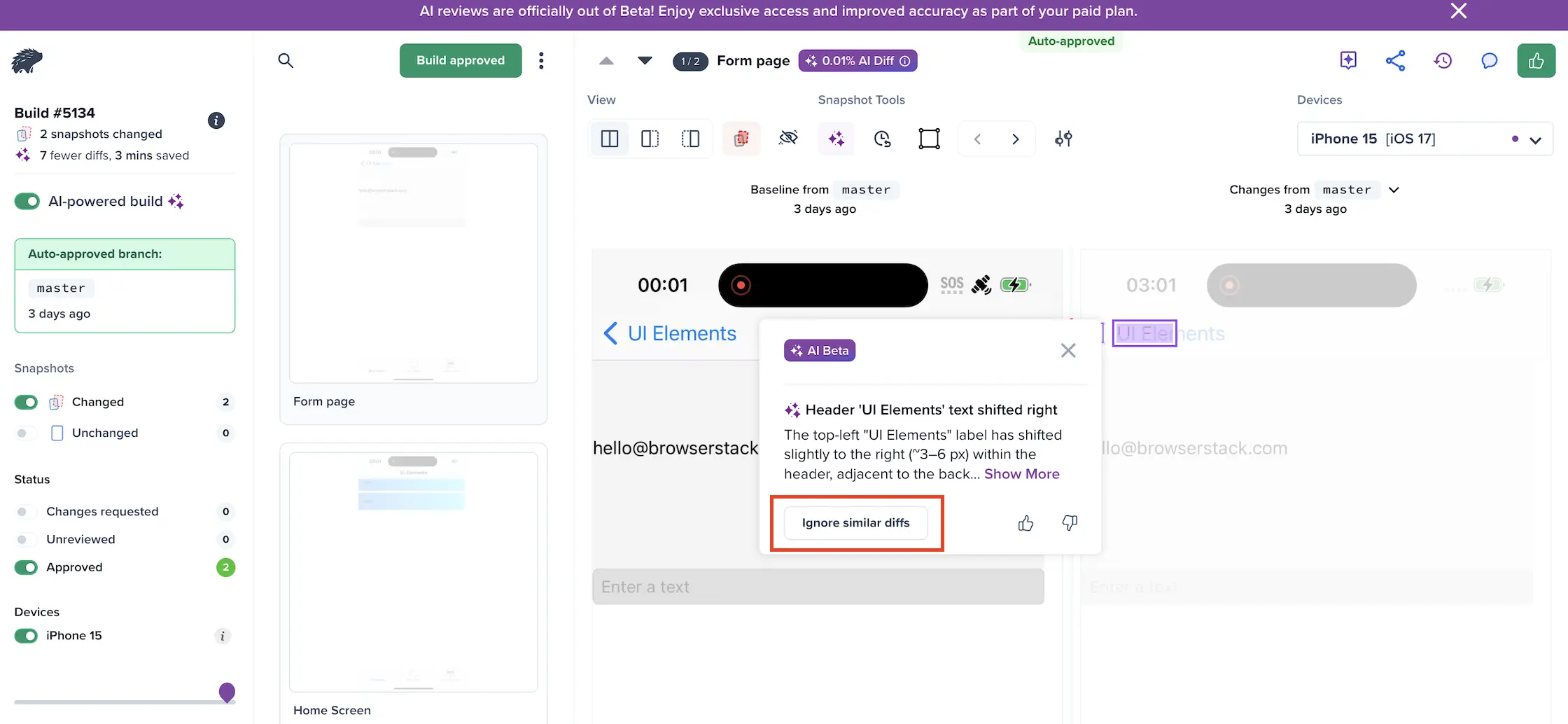Turn on Changes requested status filter
Screen dimensions: 1568x724
(26, 512)
